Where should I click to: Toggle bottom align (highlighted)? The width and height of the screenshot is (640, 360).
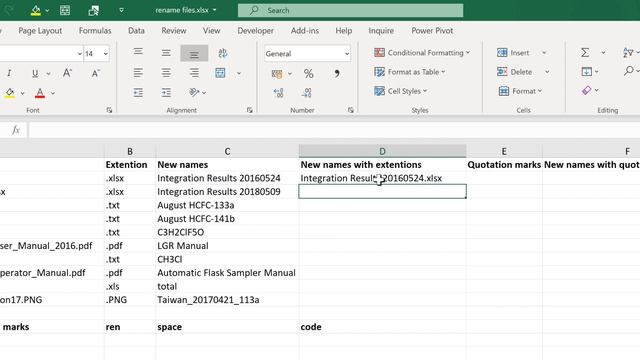(194, 53)
